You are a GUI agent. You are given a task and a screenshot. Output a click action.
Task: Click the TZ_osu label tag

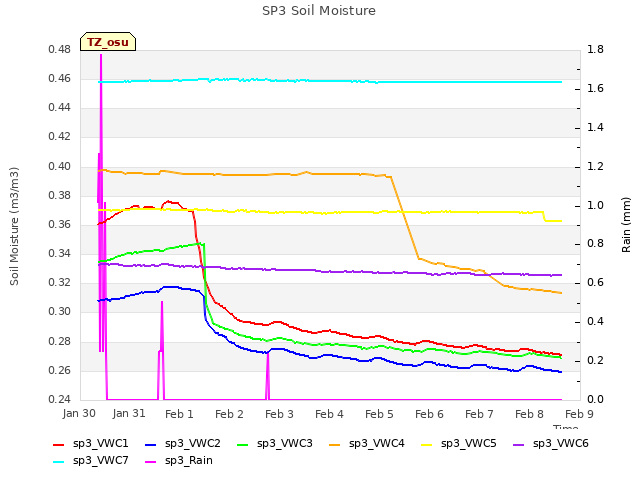click(108, 42)
